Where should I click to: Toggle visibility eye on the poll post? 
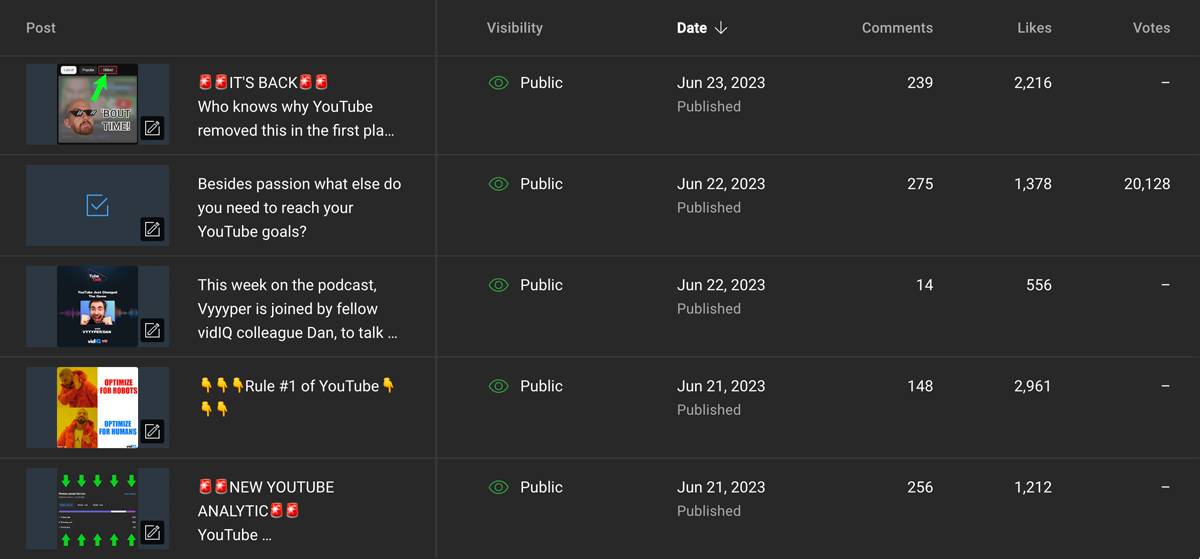[498, 184]
